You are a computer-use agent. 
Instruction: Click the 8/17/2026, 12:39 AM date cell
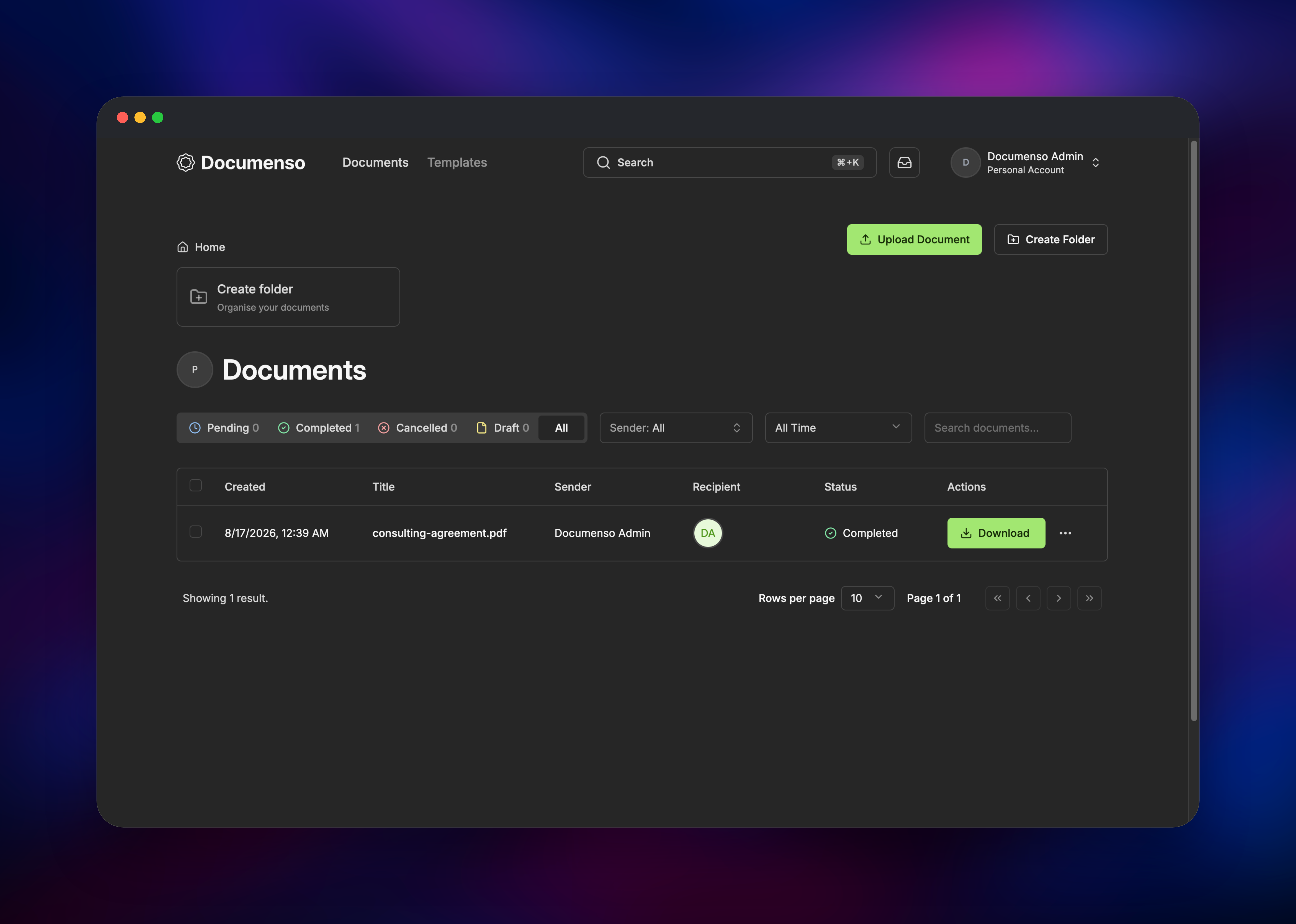tap(277, 533)
